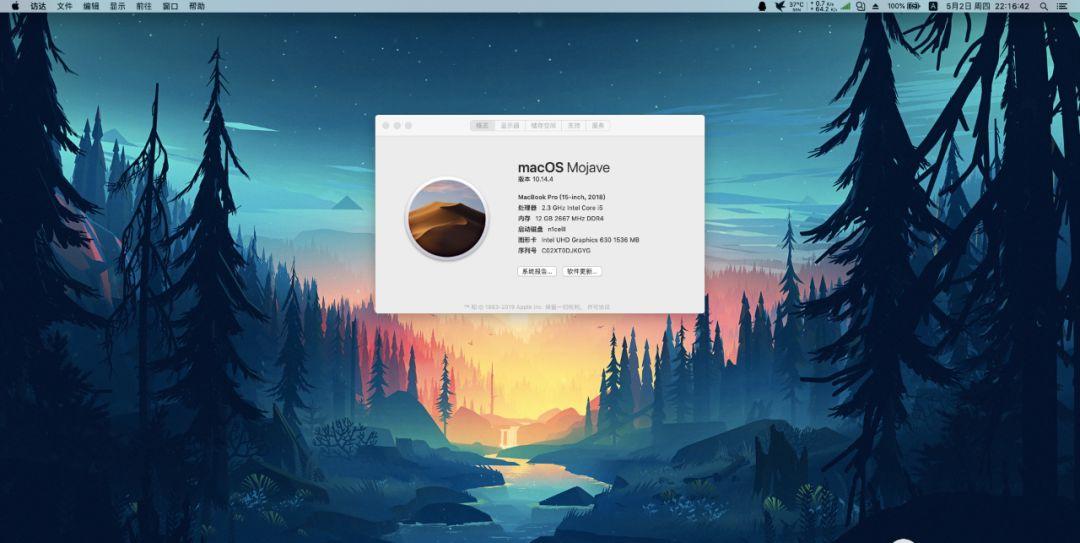The image size is (1080, 543).
Task: Click the eject icon in menu bar
Action: click(x=875, y=6)
